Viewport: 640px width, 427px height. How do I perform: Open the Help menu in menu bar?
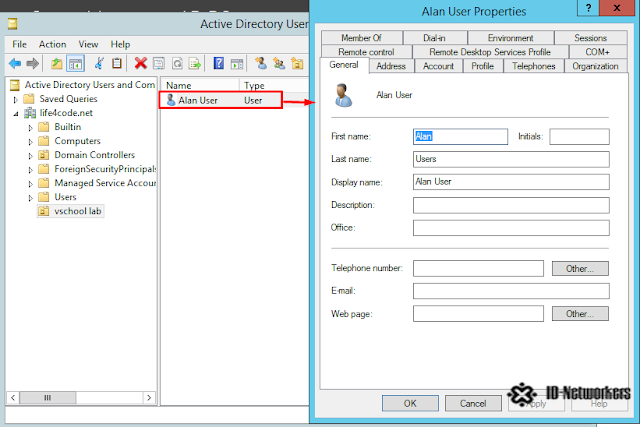click(x=120, y=44)
